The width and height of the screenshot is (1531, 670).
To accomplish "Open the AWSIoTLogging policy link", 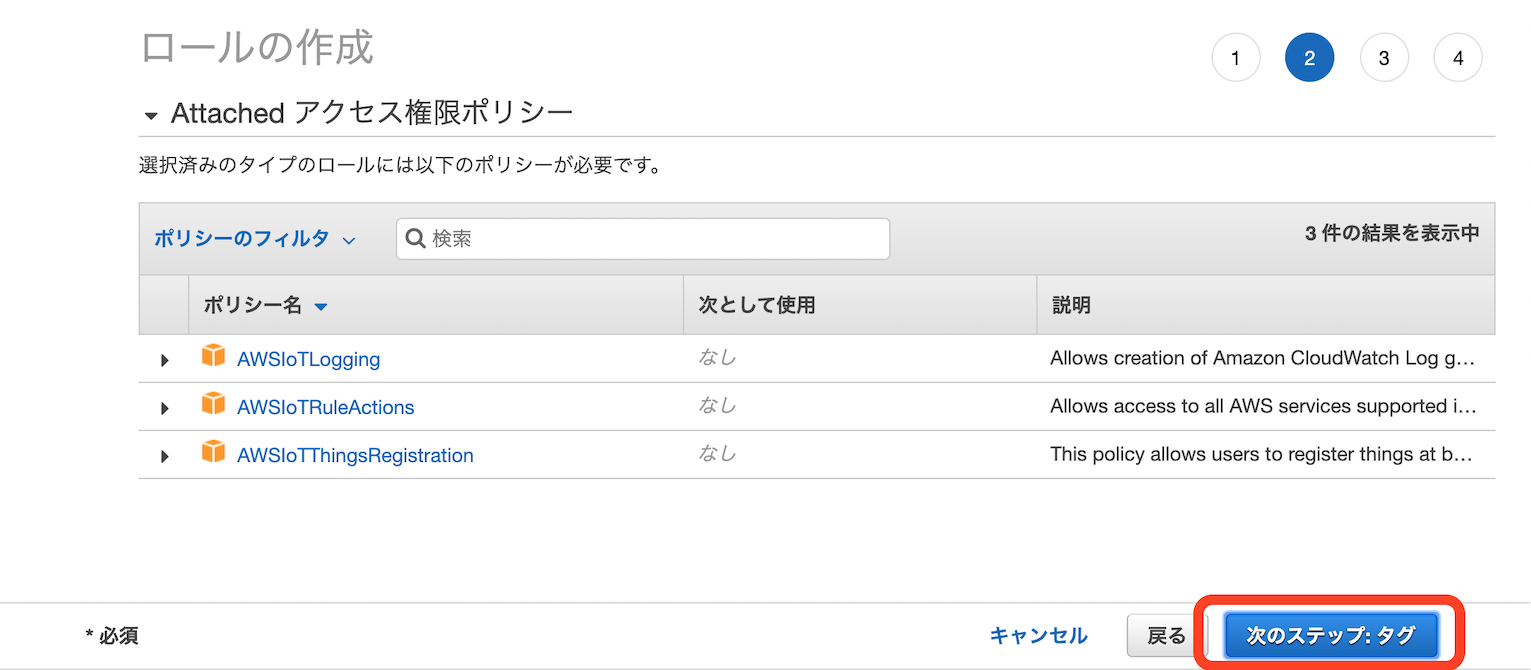I will 309,358.
